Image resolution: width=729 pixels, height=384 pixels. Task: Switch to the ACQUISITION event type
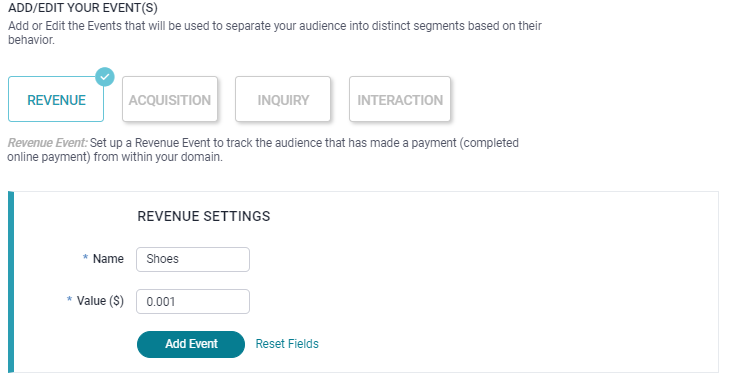tap(170, 99)
